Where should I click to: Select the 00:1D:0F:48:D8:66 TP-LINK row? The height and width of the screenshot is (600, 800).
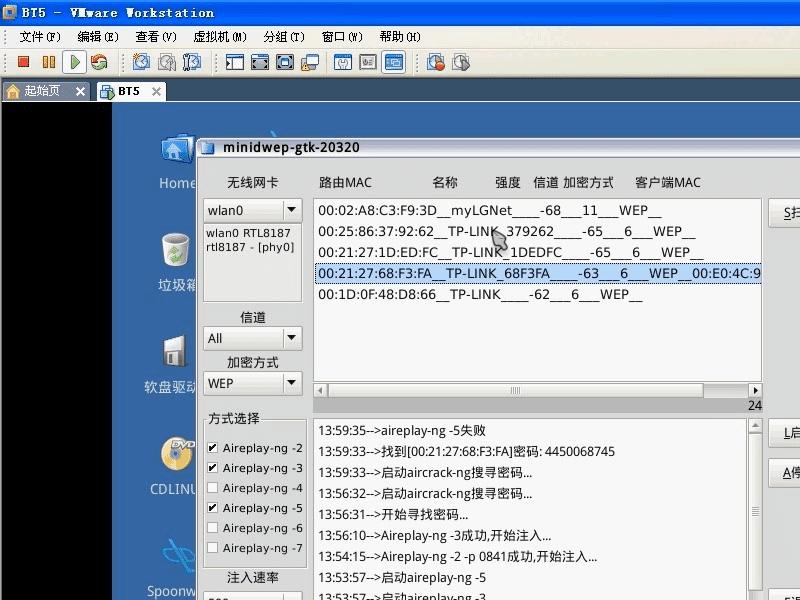[538, 294]
